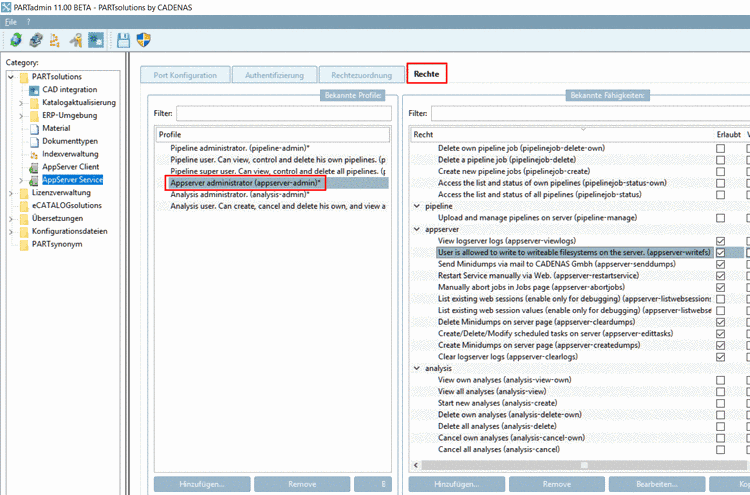
Task: Click the Indexverwaltung node icon
Action: (x=34, y=154)
